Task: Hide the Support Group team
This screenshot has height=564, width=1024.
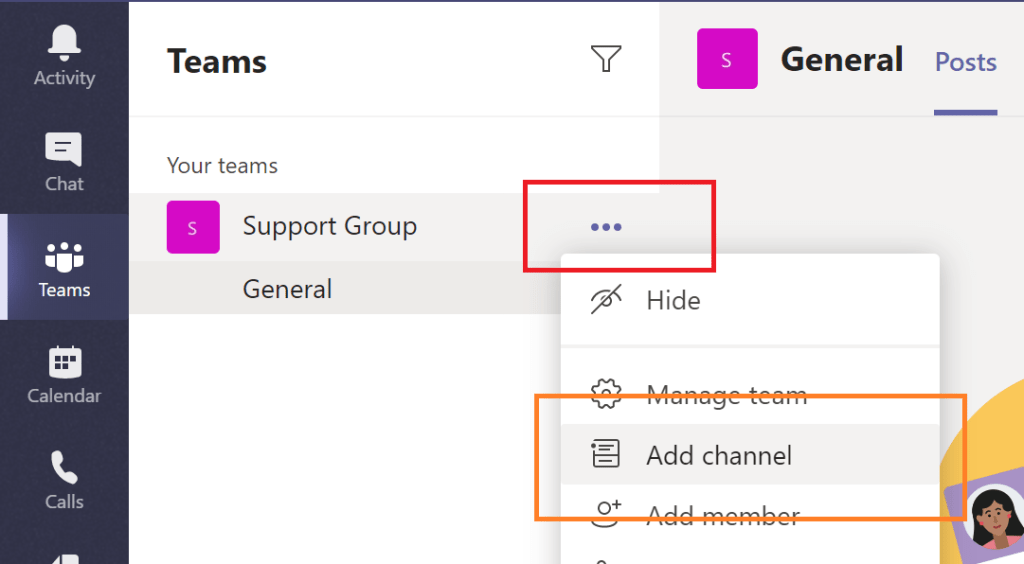Action: (x=673, y=300)
